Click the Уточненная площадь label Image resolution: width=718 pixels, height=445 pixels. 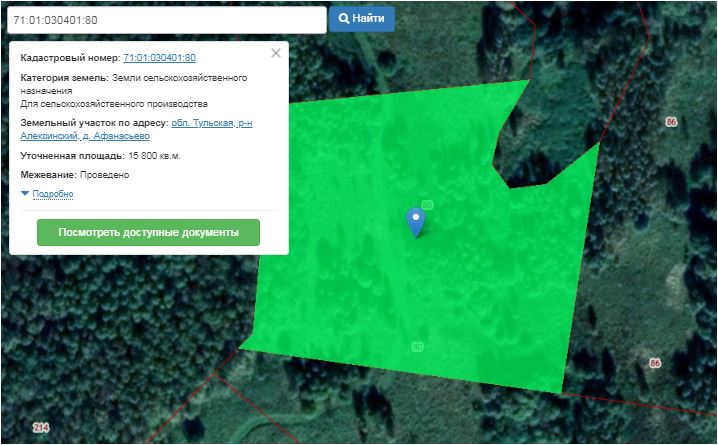72,156
